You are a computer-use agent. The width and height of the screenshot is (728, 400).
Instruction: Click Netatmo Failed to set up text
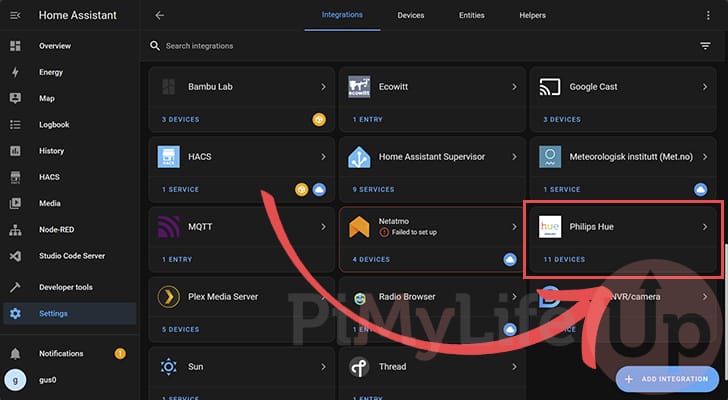(x=414, y=232)
